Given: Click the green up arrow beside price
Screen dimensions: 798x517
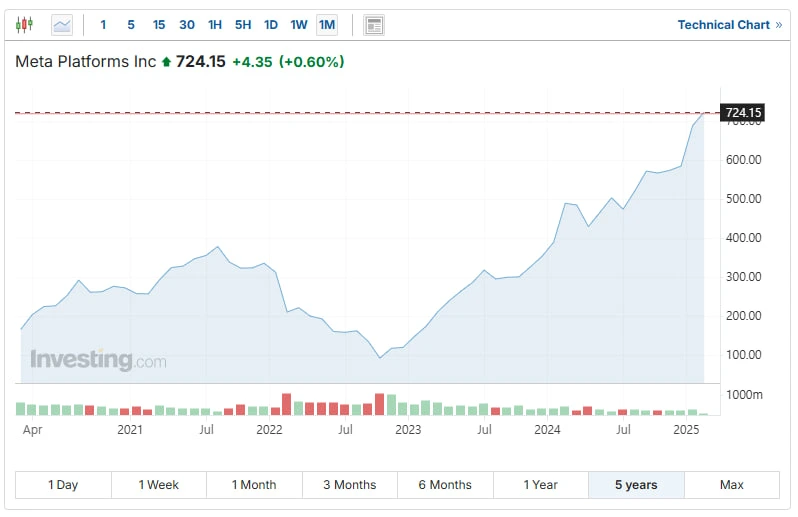Looking at the screenshot, I should click(x=166, y=62).
